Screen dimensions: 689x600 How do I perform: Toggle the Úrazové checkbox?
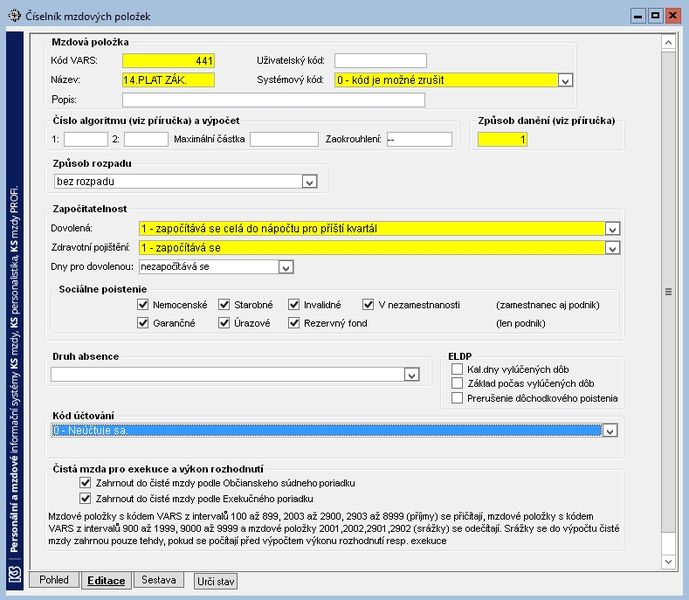tap(224, 323)
